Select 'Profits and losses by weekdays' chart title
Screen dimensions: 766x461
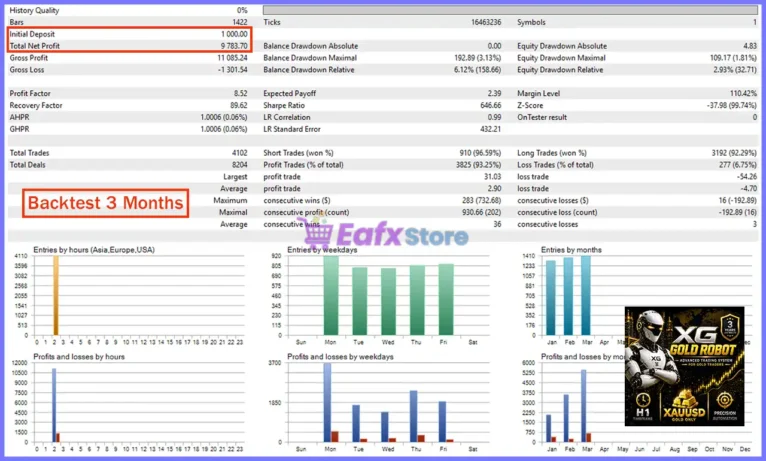pos(340,356)
